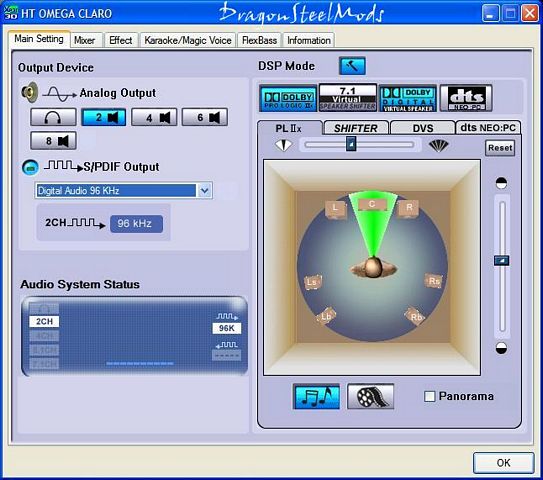Click the analog sine wave icon

(60, 94)
